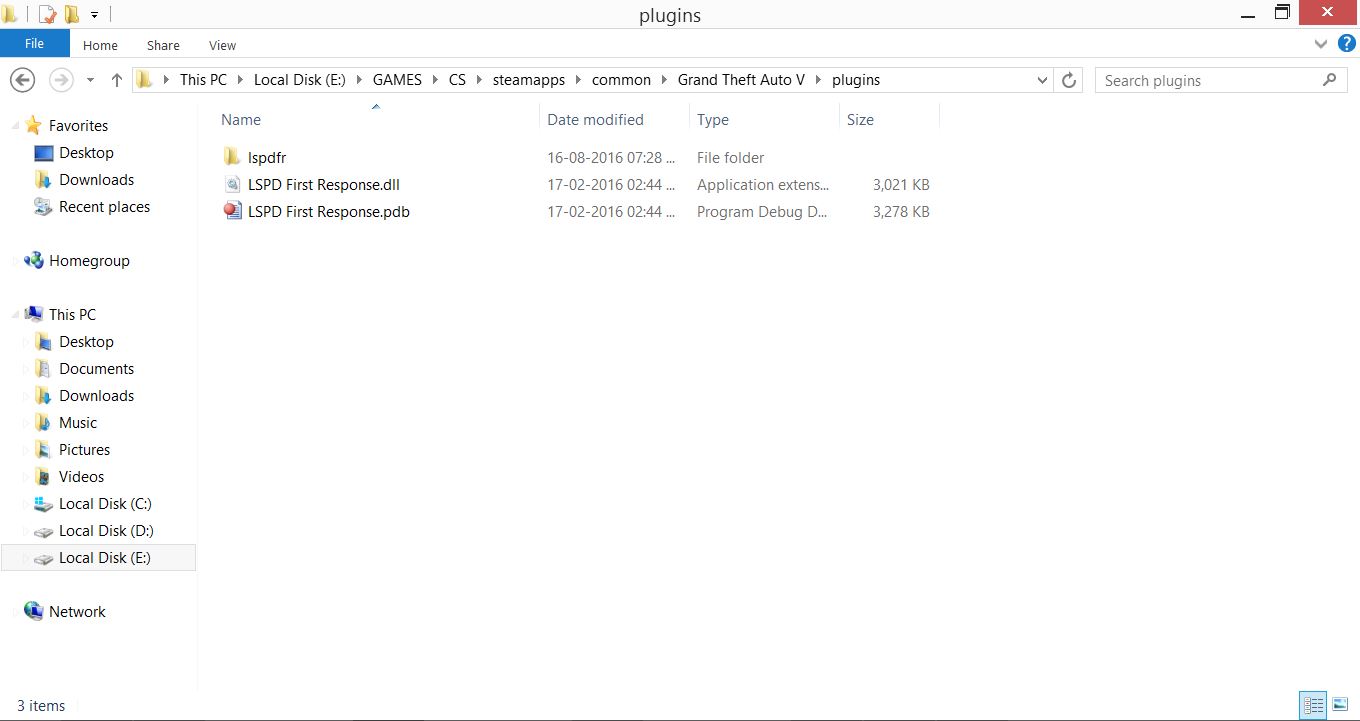Click the Videos folder icon in sidebar
Screen dimensions: 1360x721
click(43, 476)
